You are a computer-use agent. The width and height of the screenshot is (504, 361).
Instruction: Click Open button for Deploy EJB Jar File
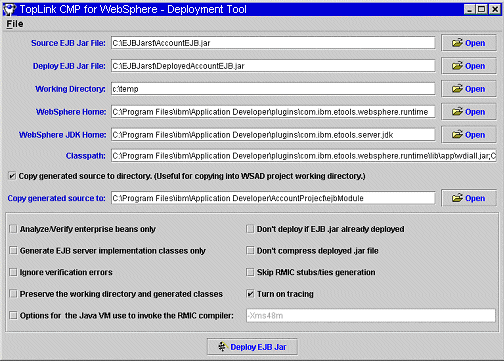(x=469, y=66)
